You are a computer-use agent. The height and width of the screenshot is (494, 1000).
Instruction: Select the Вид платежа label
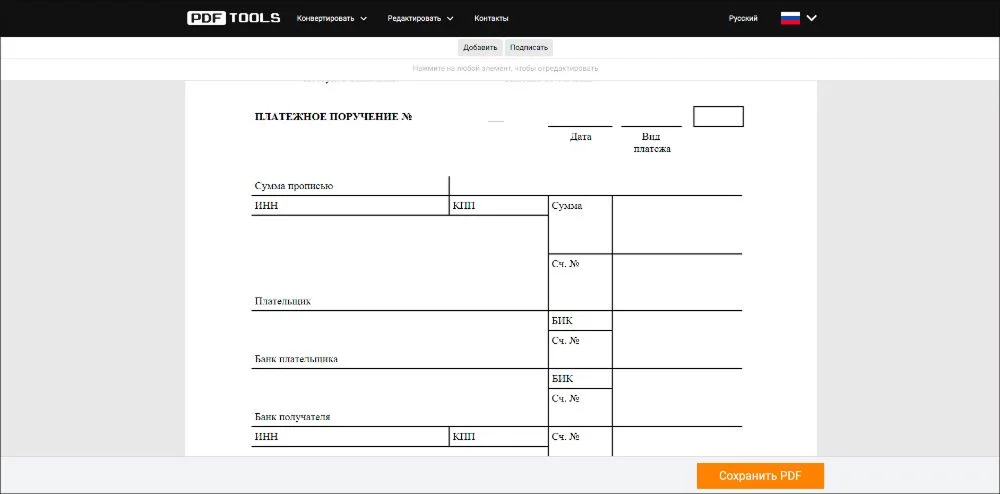coord(651,143)
